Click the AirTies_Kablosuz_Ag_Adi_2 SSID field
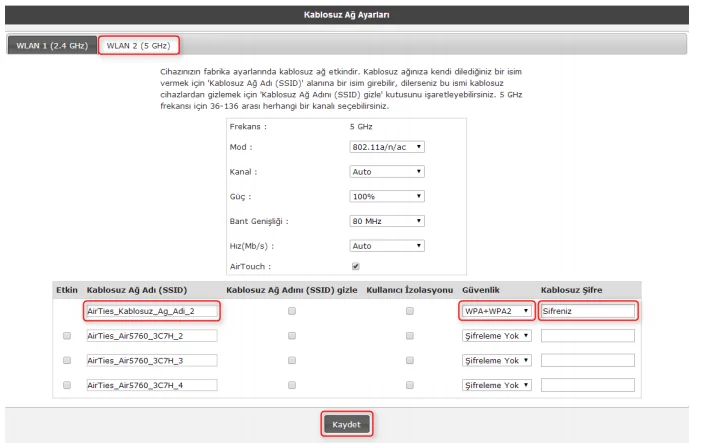The height and width of the screenshot is (443, 718). (151, 312)
